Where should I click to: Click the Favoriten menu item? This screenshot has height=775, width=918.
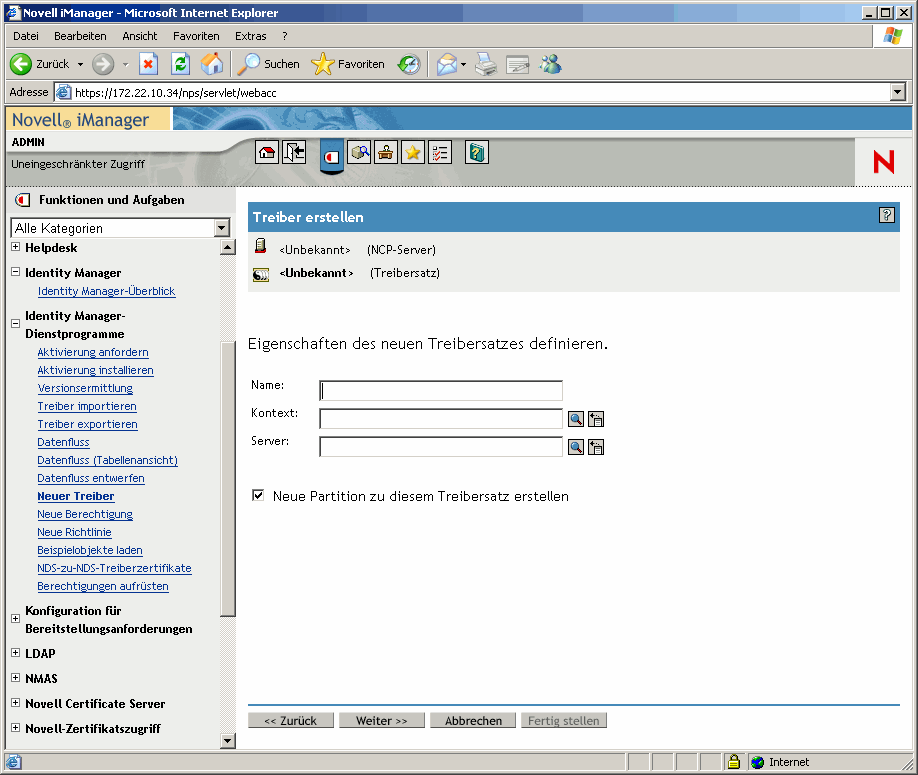[196, 35]
